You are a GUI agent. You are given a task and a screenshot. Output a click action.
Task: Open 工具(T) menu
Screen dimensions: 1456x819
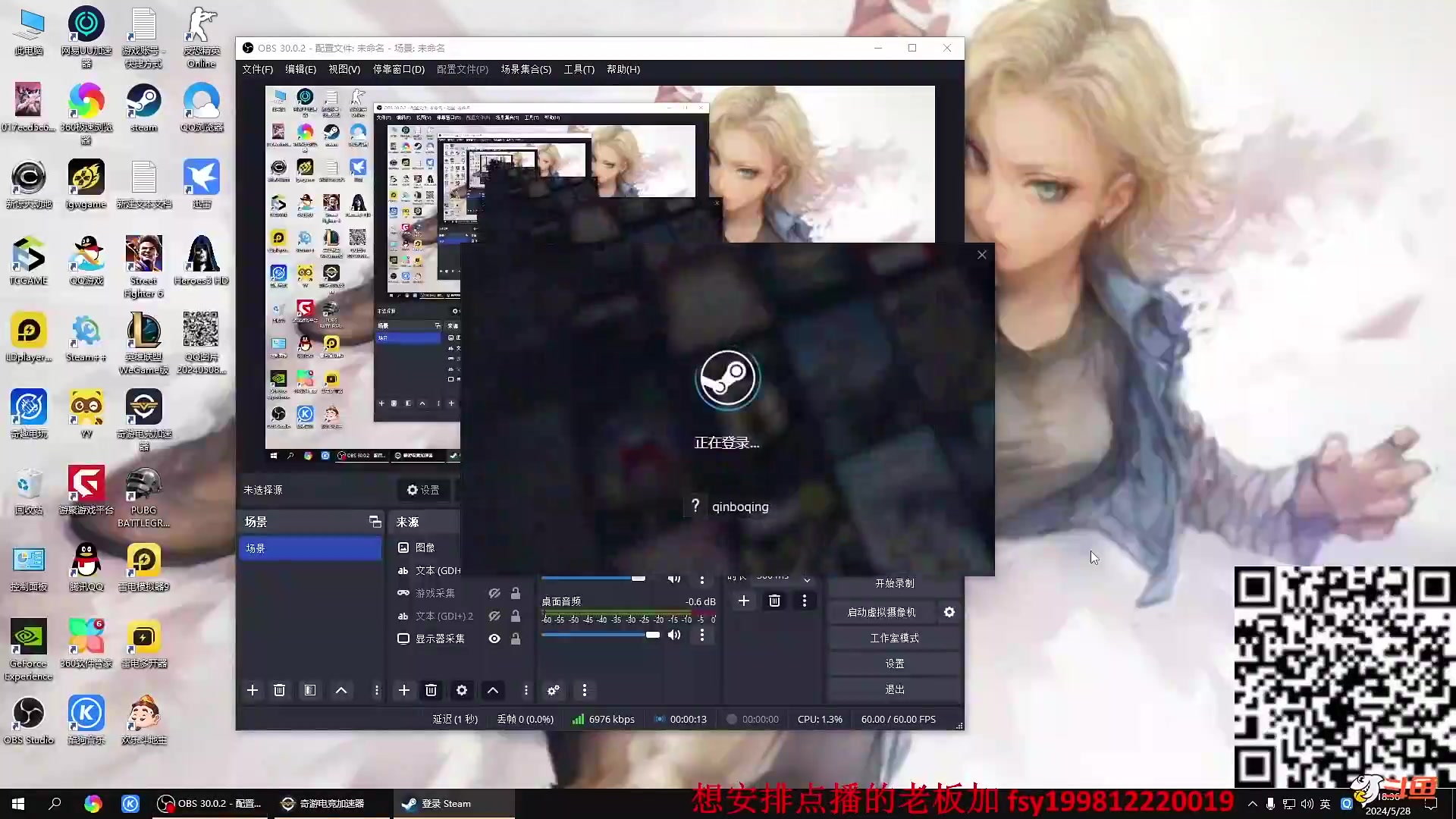point(579,69)
